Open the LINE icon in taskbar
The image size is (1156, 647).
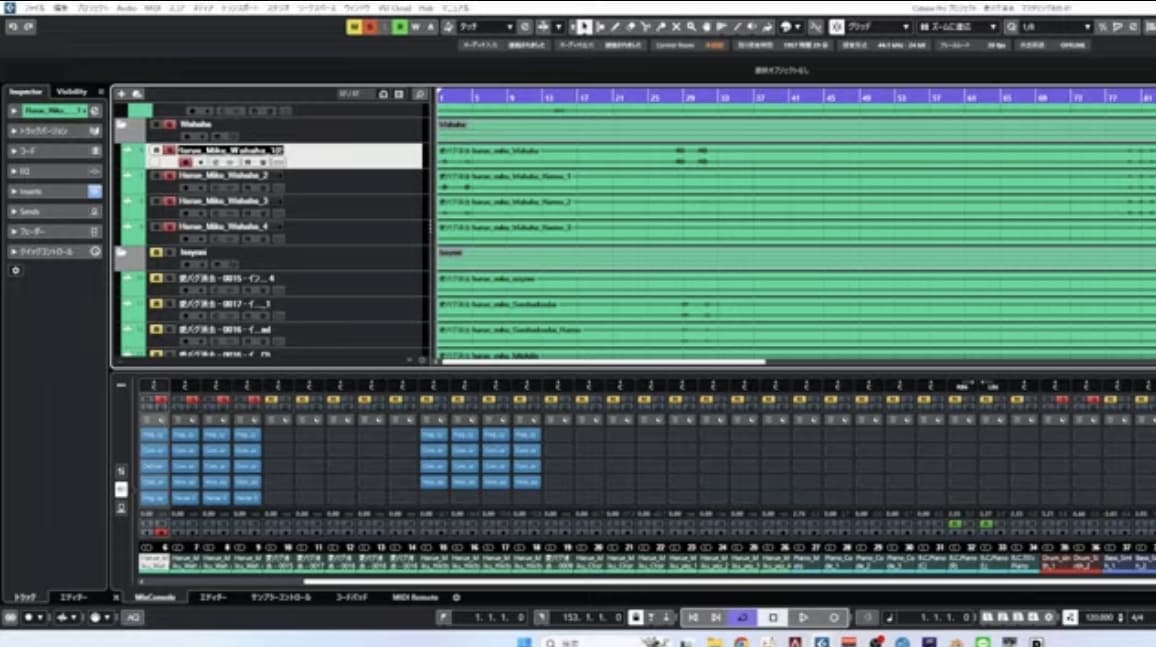tap(983, 643)
